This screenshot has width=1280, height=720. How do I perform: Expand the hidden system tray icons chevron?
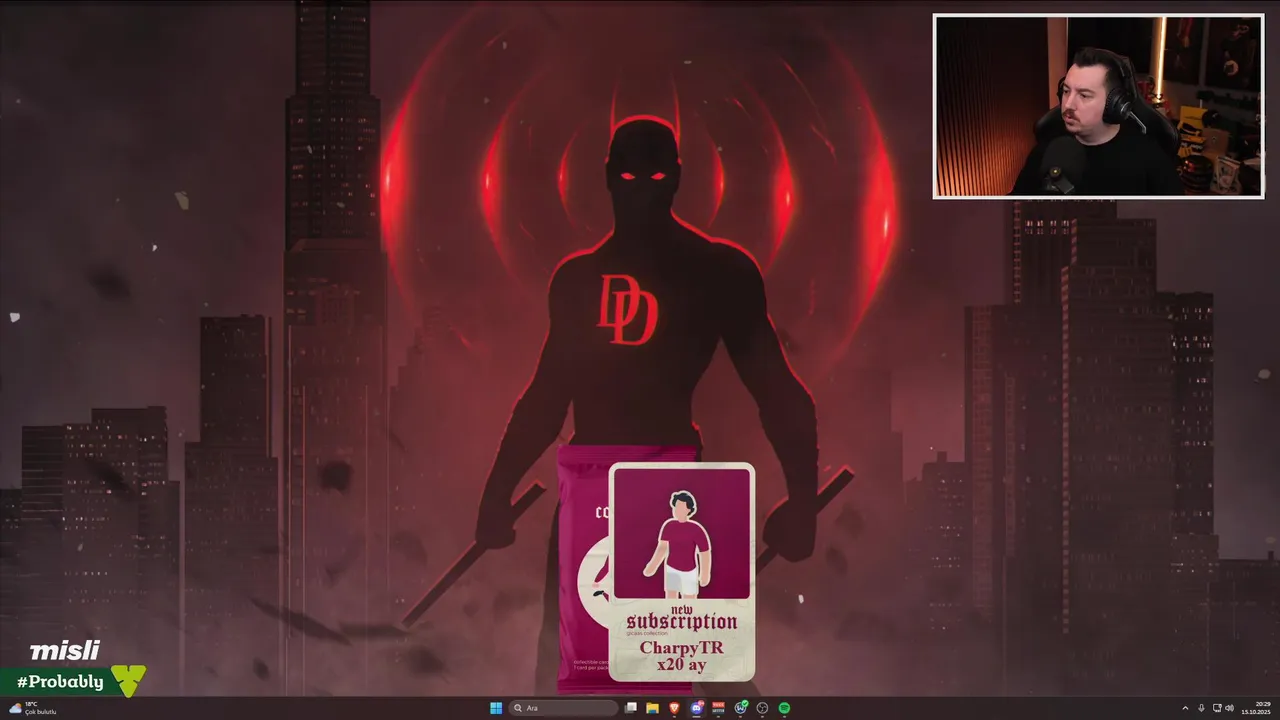tap(1185, 708)
